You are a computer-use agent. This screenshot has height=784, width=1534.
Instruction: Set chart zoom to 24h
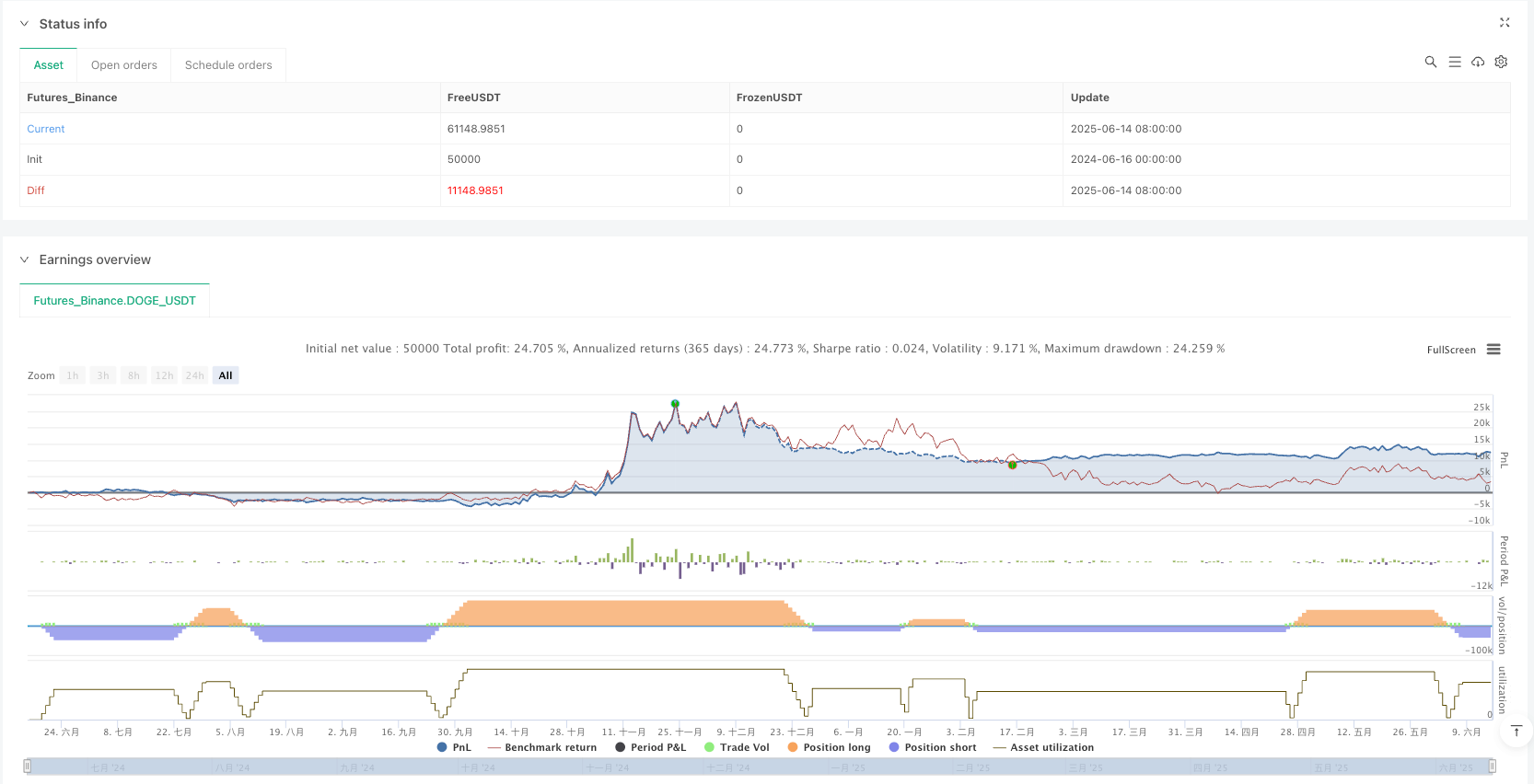tap(194, 375)
